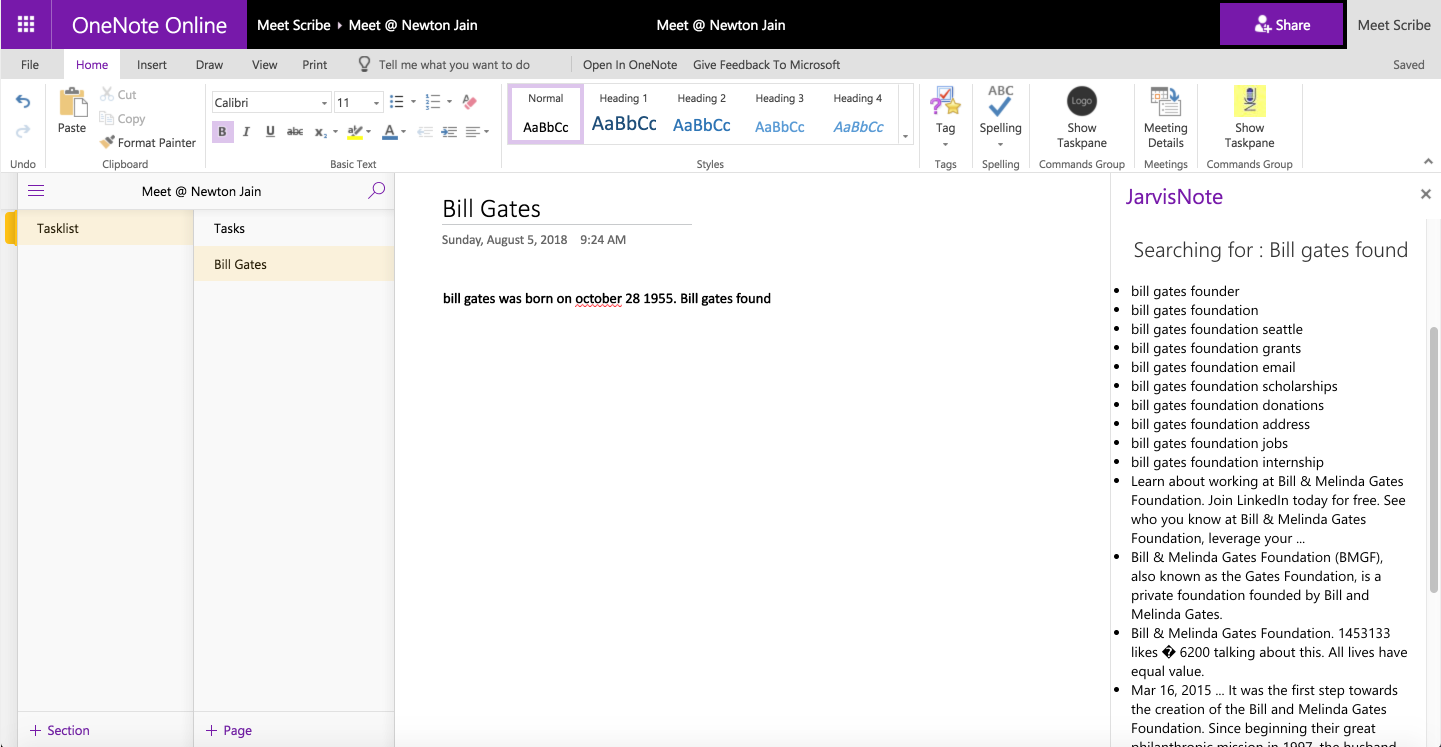1441x747 pixels.
Task: Expand numbering style options
Action: coord(449,102)
